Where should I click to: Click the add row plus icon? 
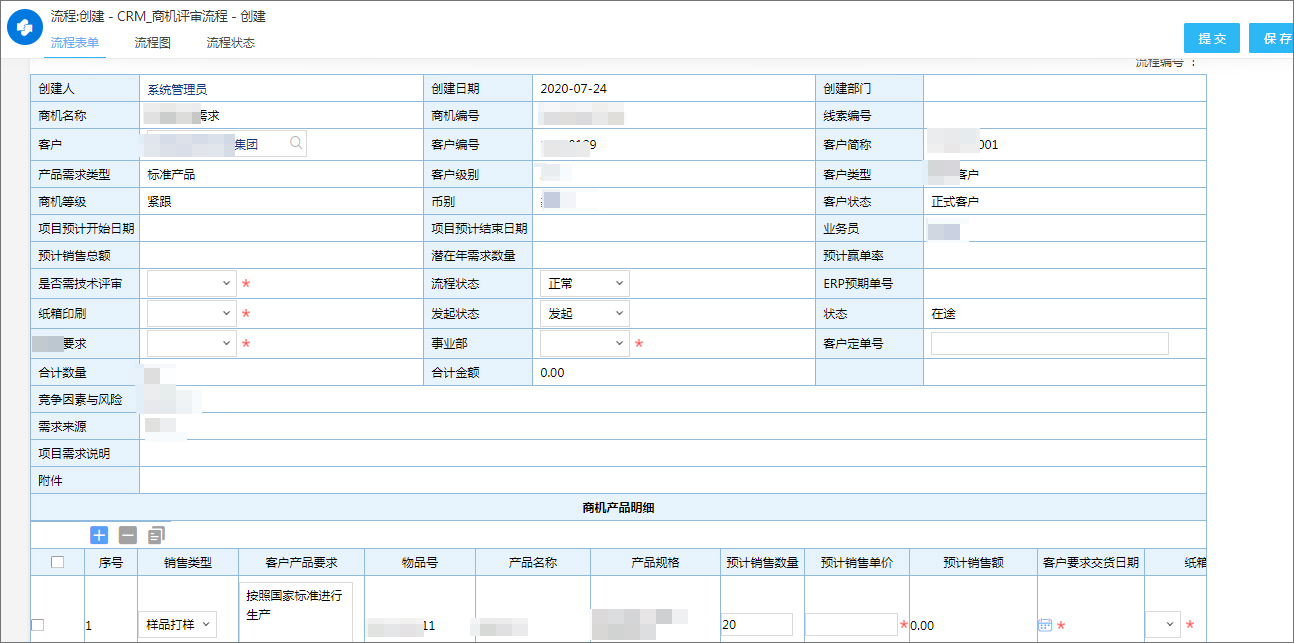[x=98, y=535]
